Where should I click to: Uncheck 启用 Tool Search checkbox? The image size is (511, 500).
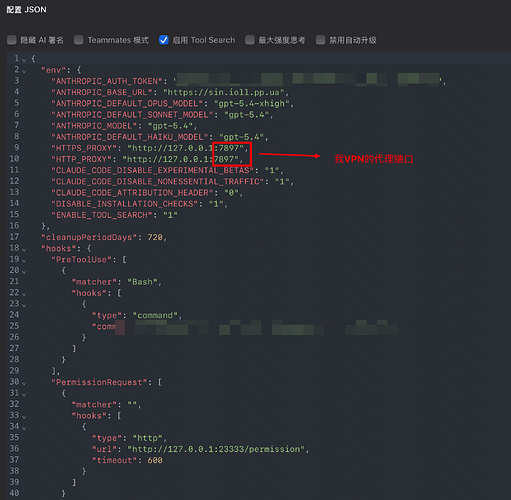[x=164, y=40]
